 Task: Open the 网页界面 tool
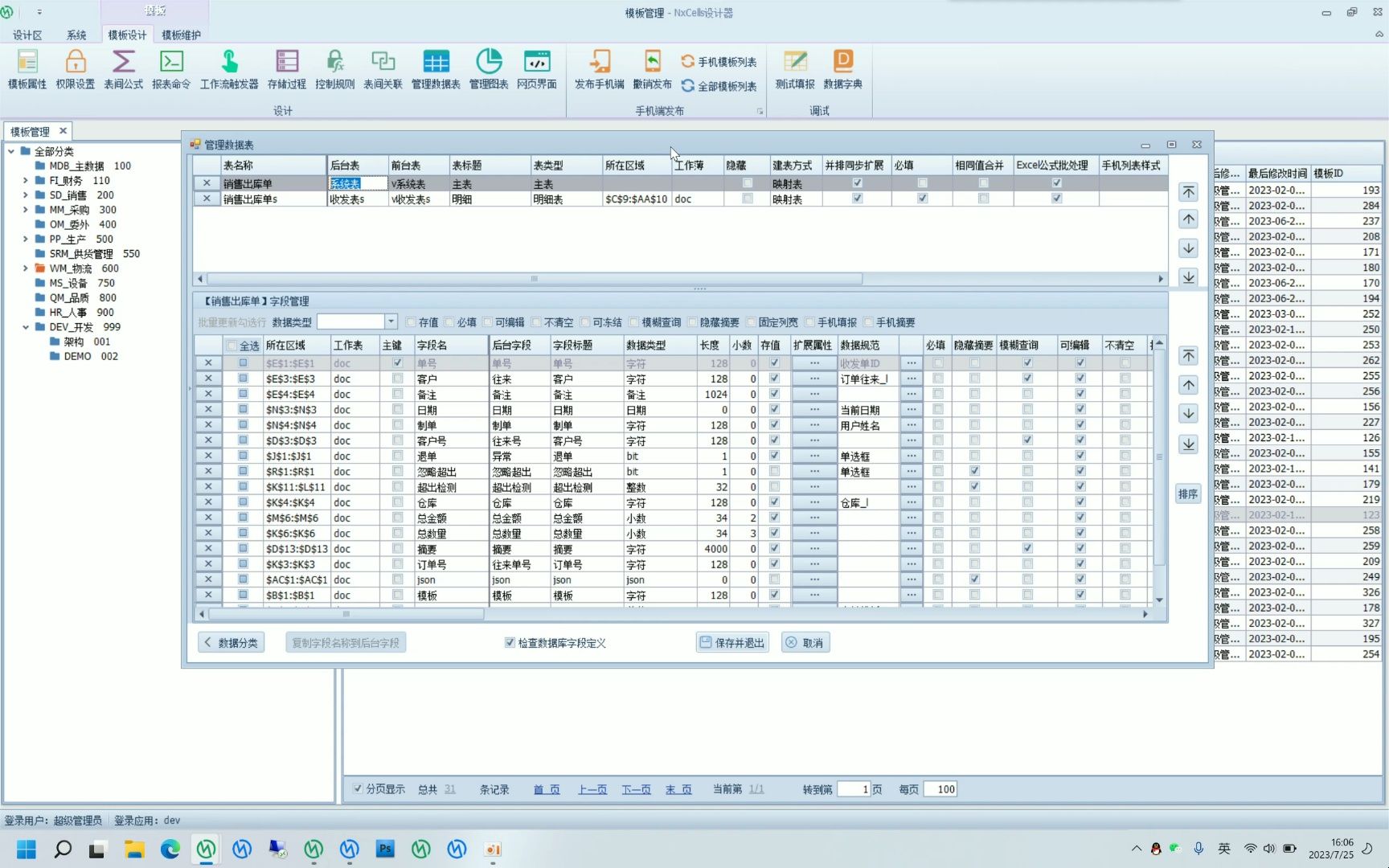[x=536, y=68]
